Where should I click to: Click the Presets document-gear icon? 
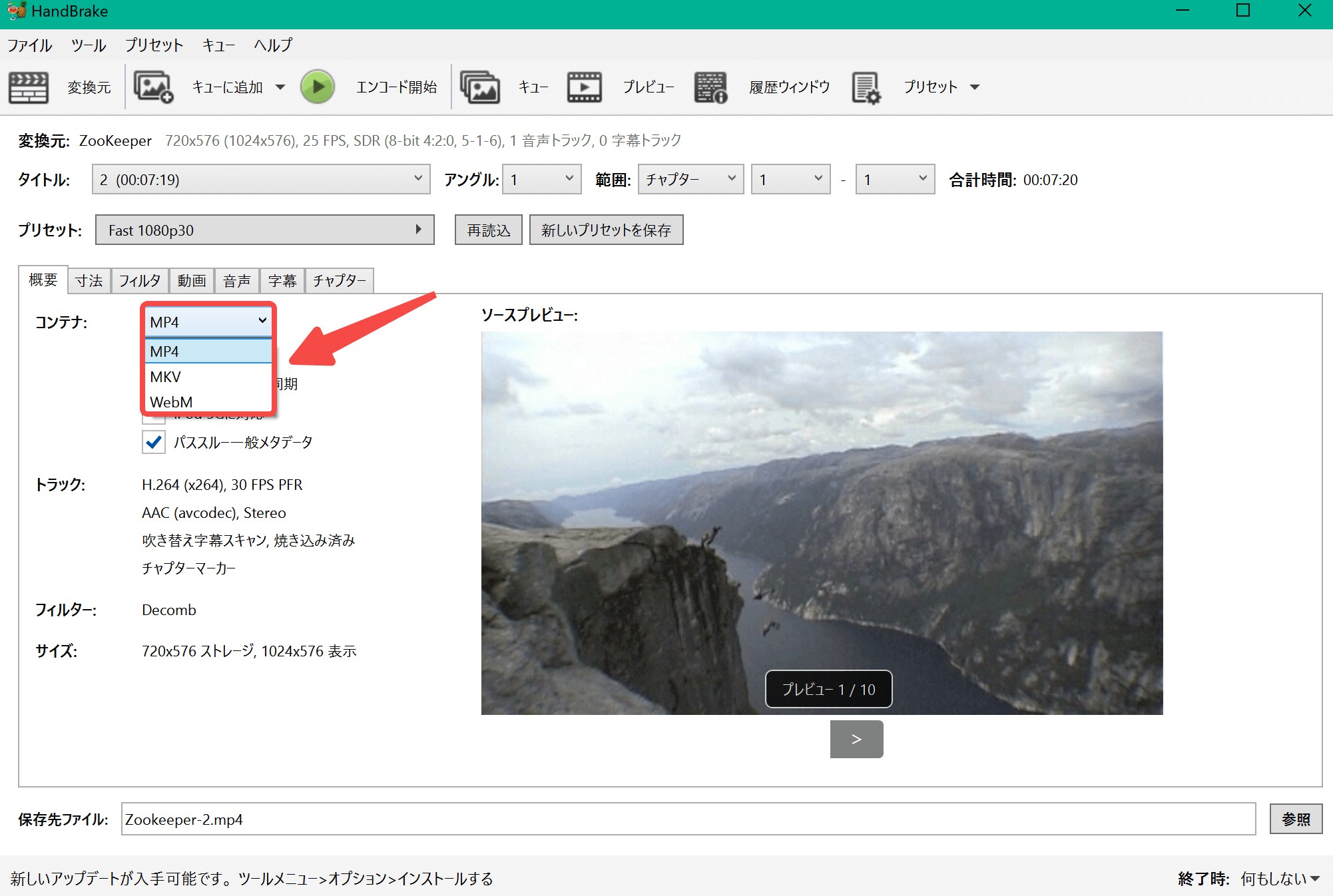pos(866,87)
